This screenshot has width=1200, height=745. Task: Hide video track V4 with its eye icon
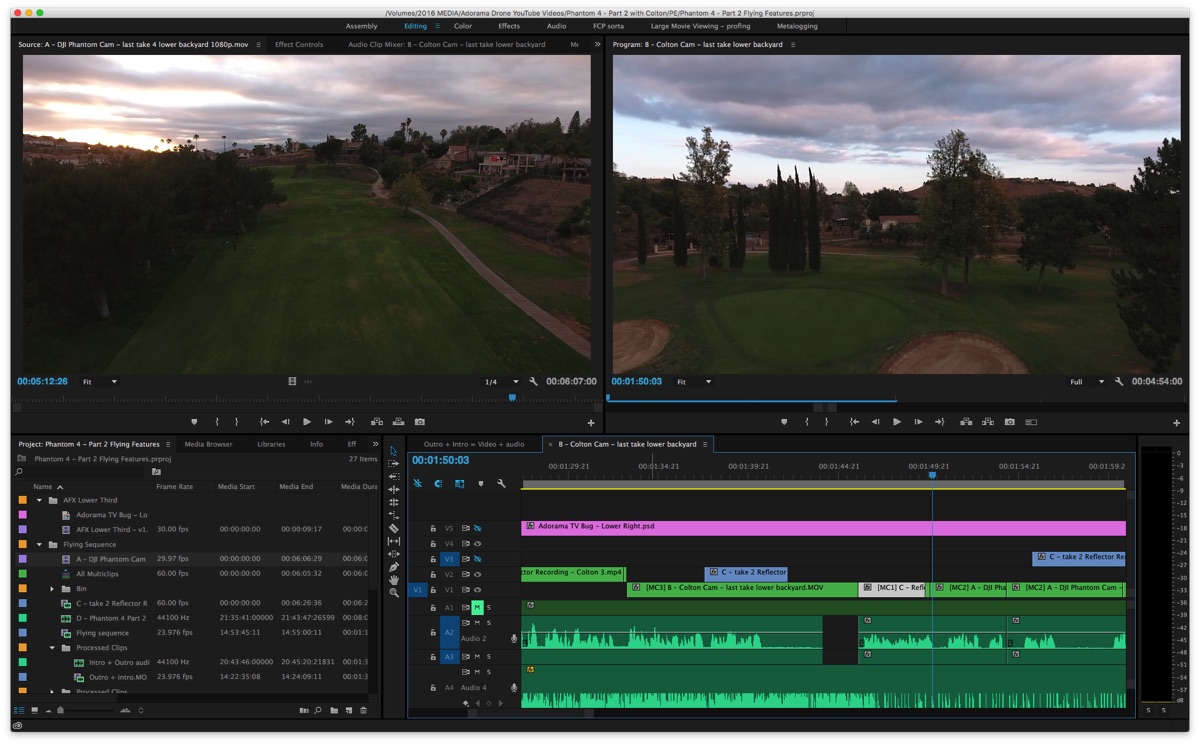478,544
